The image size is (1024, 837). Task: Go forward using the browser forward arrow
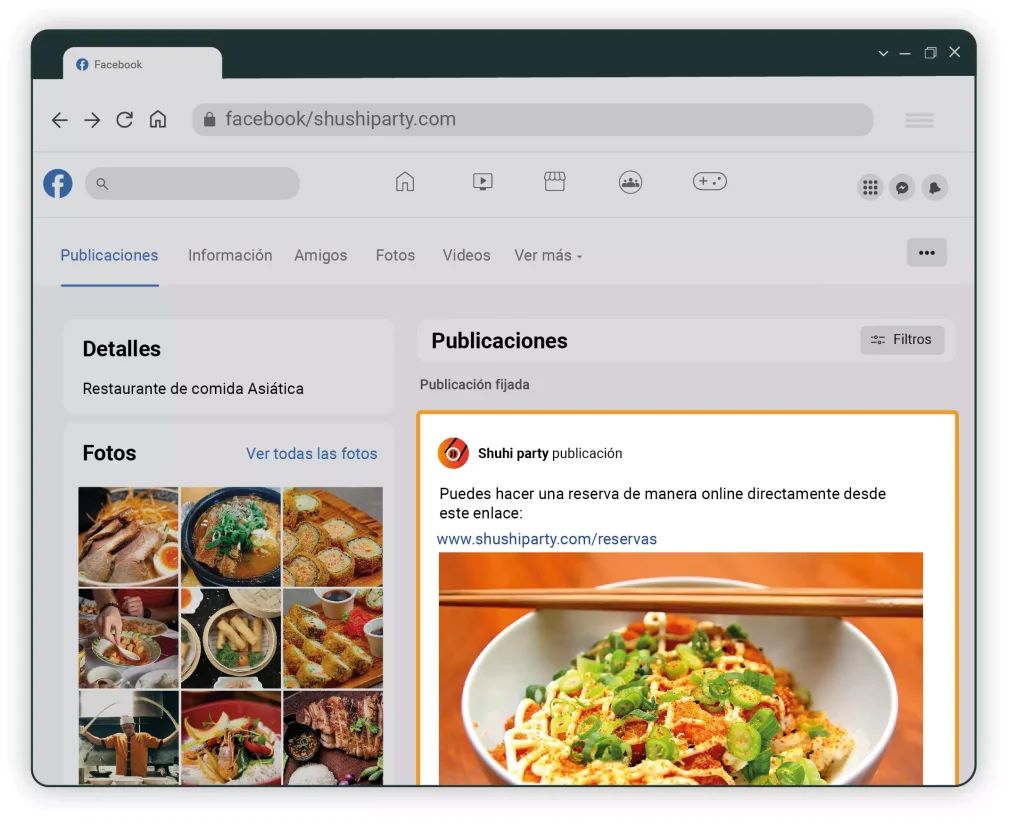pyautogui.click(x=92, y=120)
